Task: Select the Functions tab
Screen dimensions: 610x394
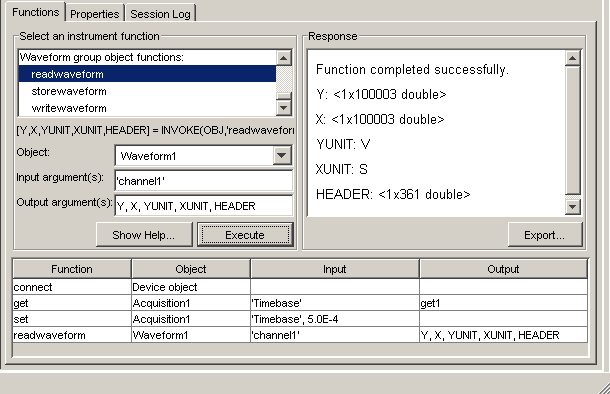Action: [35, 12]
